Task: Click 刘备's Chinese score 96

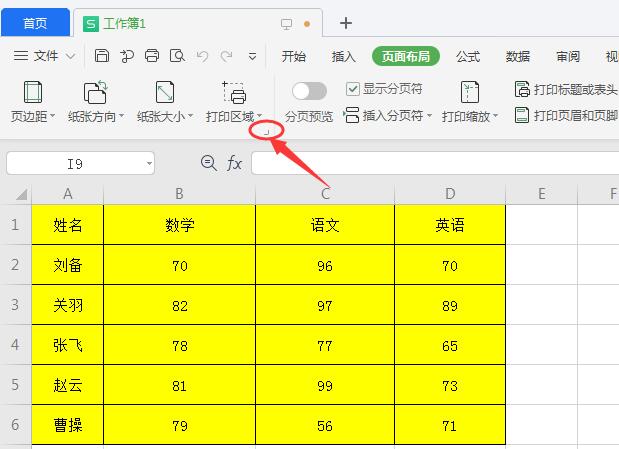Action: coord(325,265)
